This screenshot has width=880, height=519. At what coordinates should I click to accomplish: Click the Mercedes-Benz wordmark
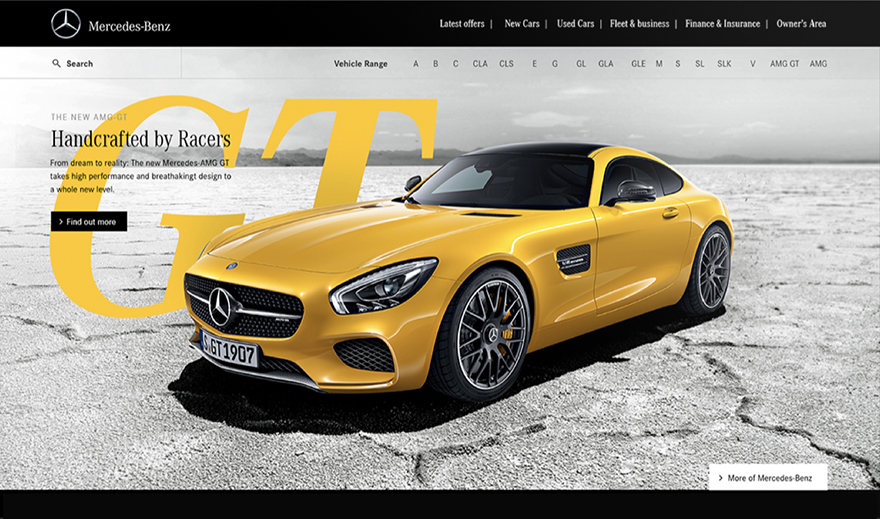(129, 26)
